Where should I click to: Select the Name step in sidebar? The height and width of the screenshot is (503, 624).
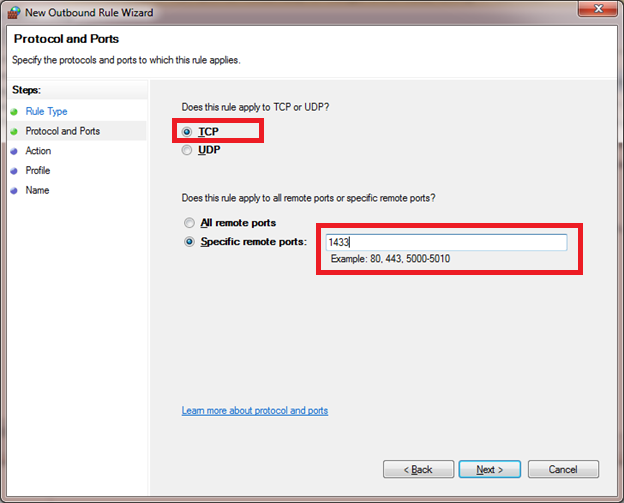[37, 190]
